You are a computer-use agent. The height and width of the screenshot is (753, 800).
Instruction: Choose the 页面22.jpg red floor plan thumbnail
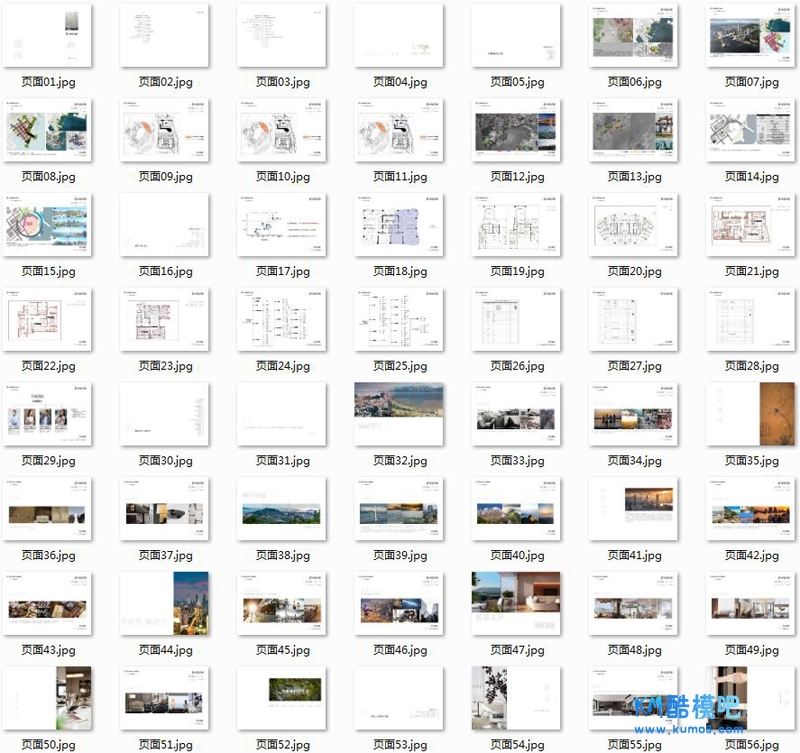click(48, 320)
